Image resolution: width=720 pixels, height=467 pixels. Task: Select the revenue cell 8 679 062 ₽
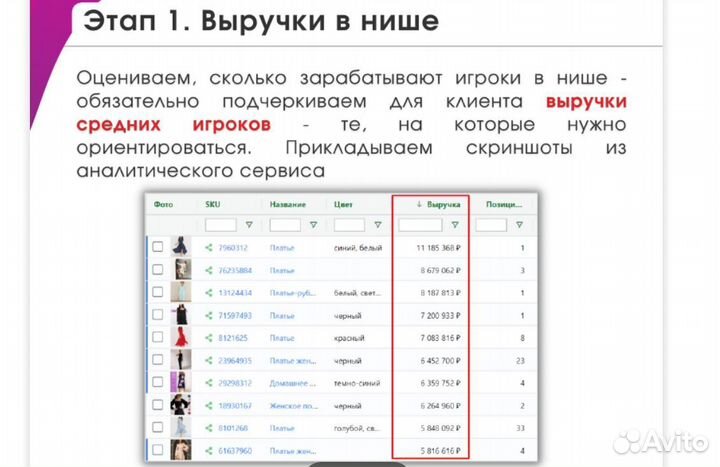click(x=440, y=270)
